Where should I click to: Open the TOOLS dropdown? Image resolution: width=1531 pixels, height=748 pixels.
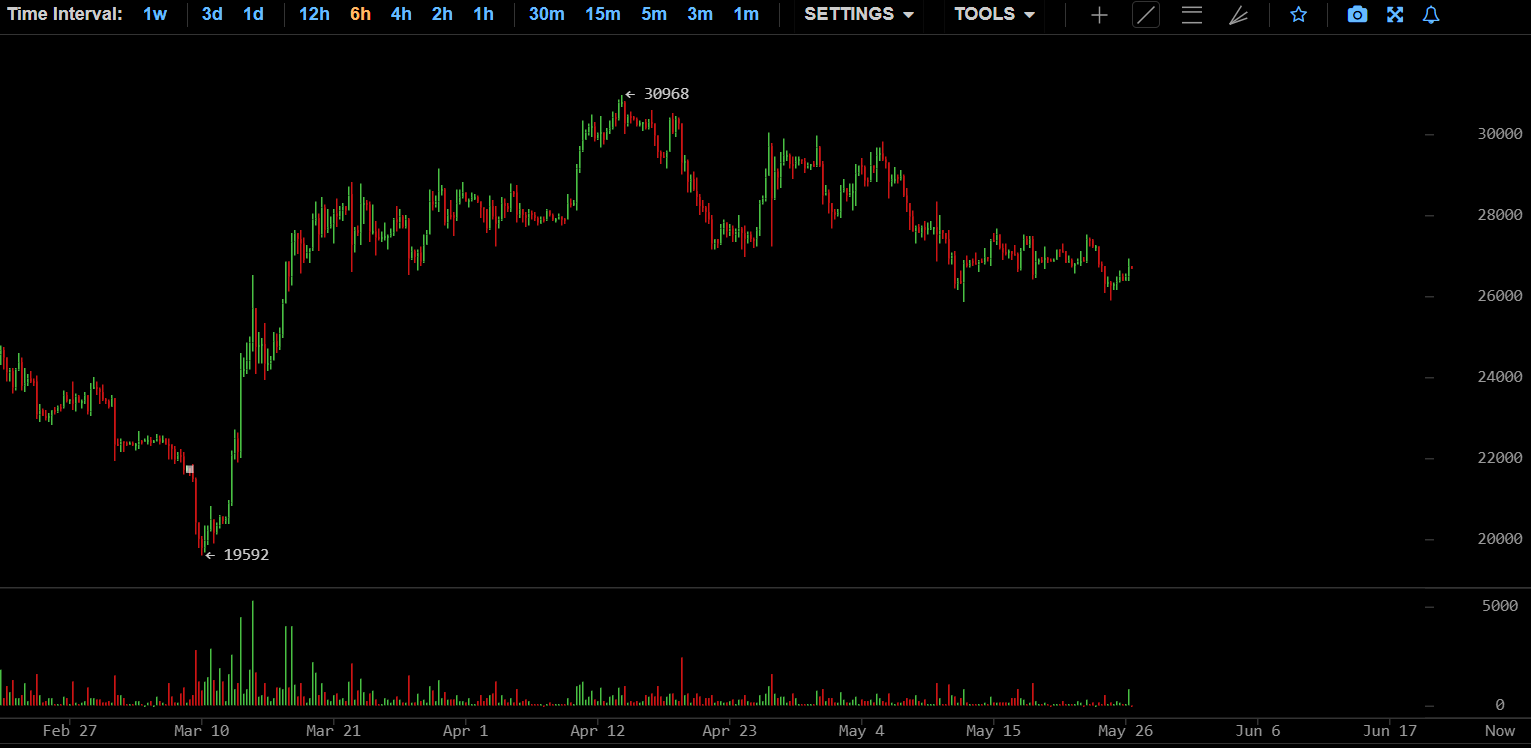pos(994,14)
